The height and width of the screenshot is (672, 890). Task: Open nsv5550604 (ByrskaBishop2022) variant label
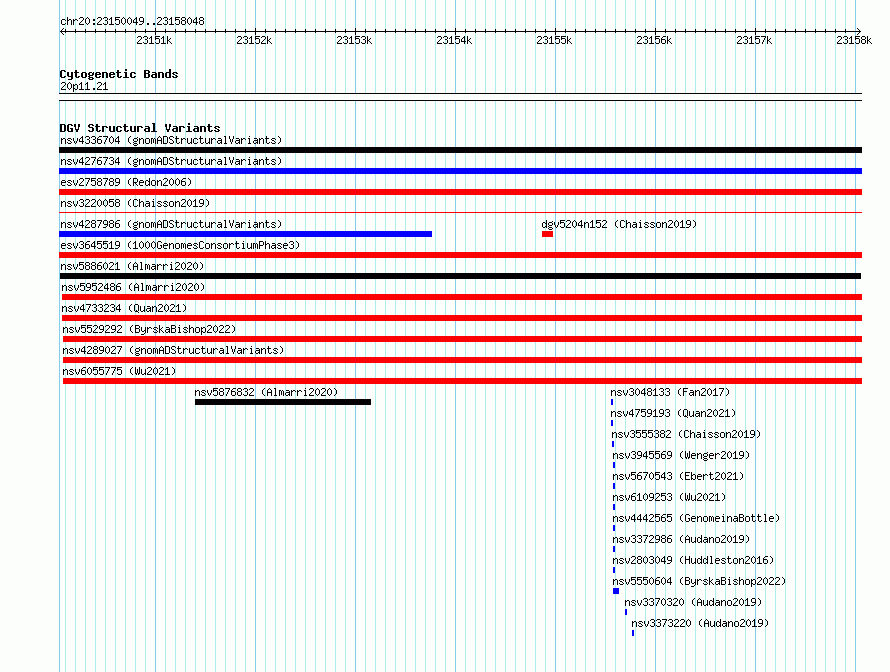coord(699,581)
